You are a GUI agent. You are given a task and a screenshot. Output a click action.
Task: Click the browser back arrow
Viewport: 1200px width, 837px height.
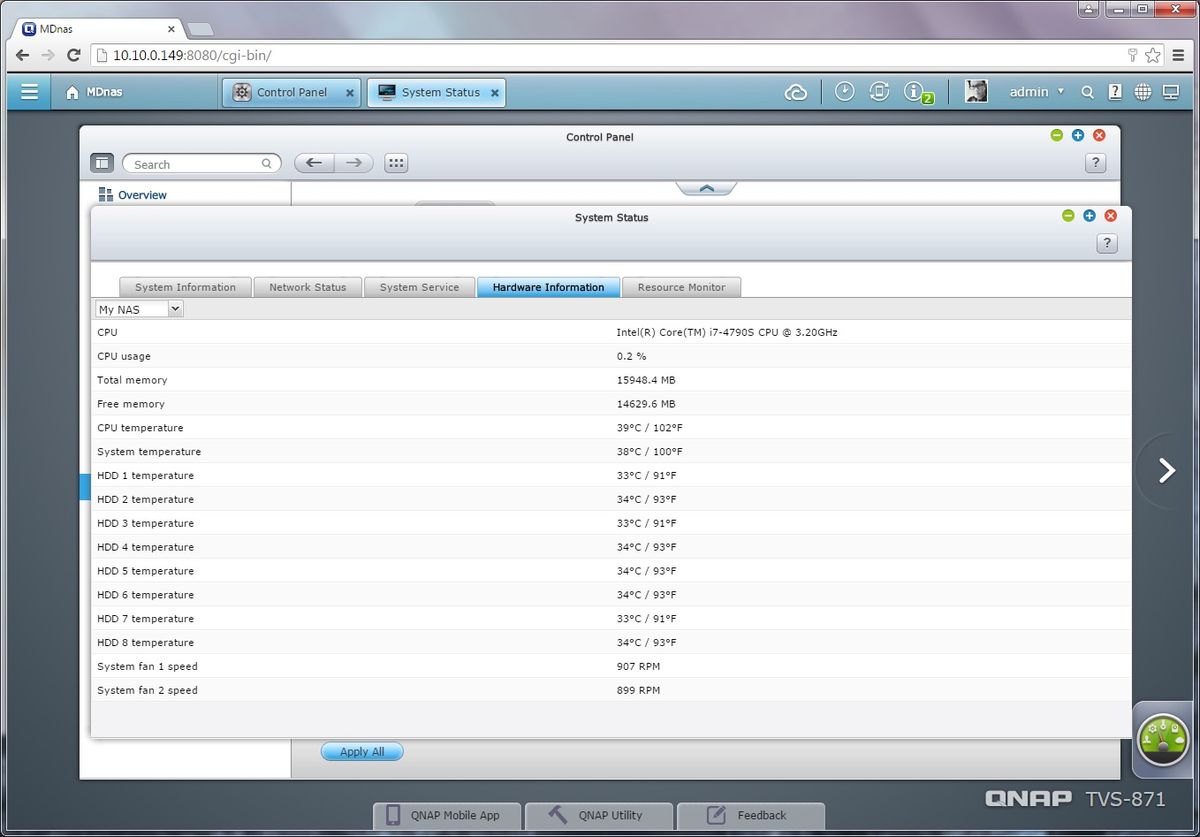coord(22,55)
